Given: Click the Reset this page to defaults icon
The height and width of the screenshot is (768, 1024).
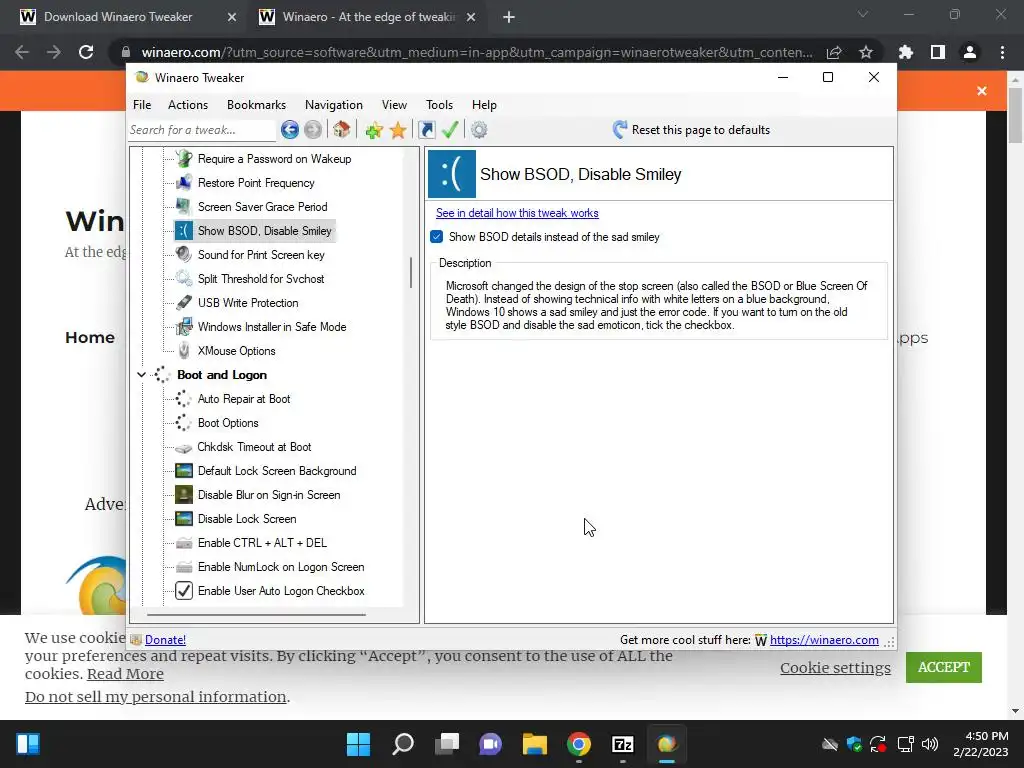Looking at the screenshot, I should point(620,130).
